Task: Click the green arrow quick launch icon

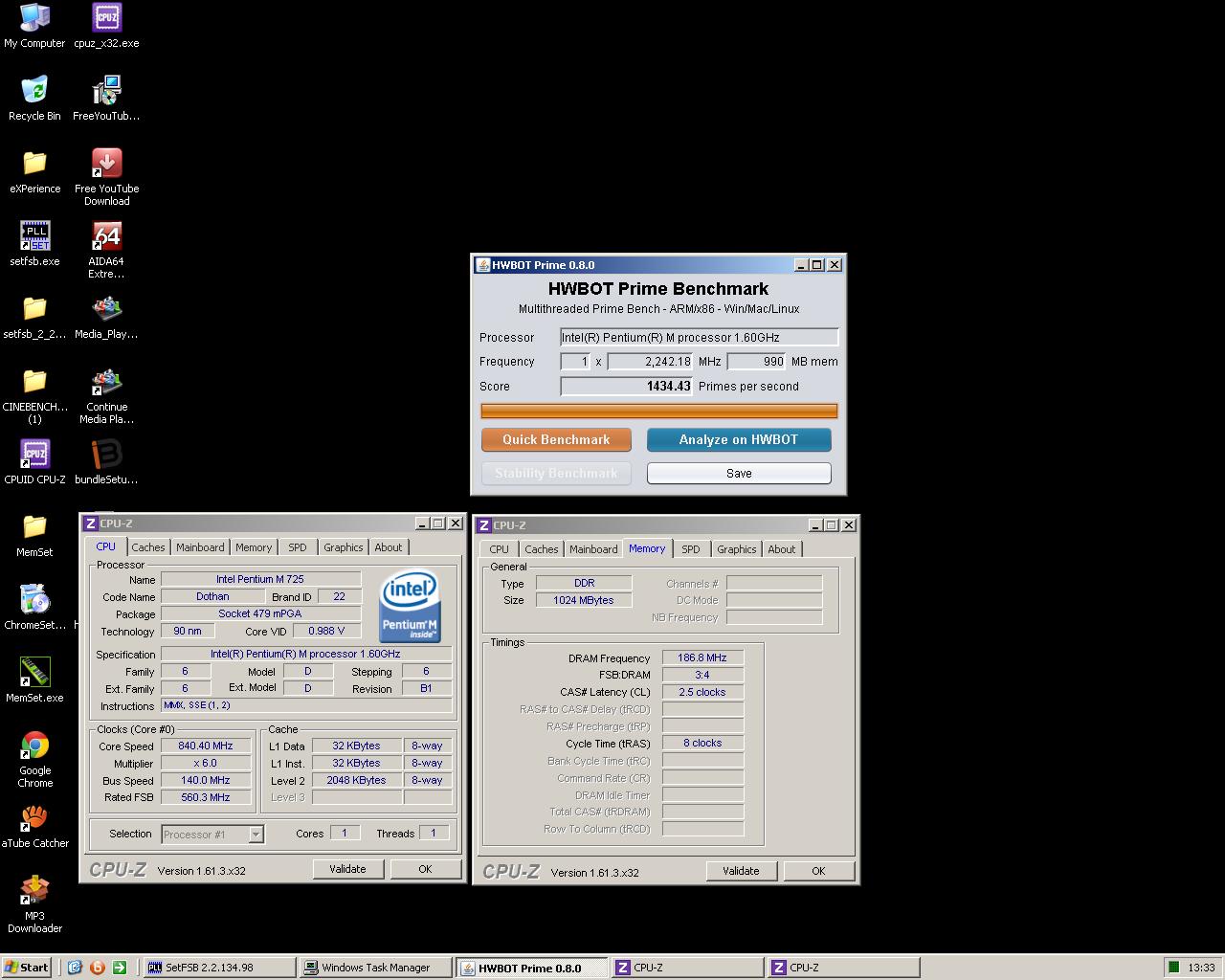Action: (x=120, y=967)
